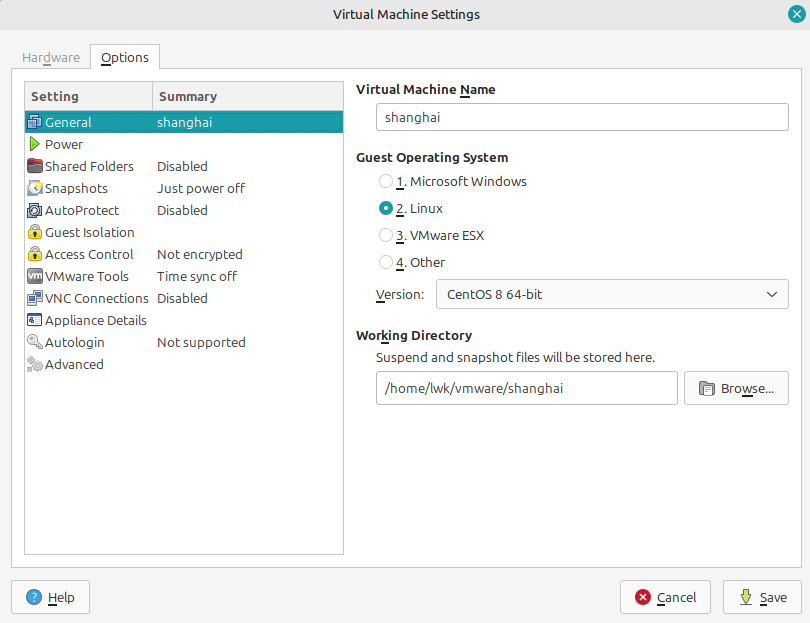Click 'Not encrypted' summary text

tap(200, 255)
